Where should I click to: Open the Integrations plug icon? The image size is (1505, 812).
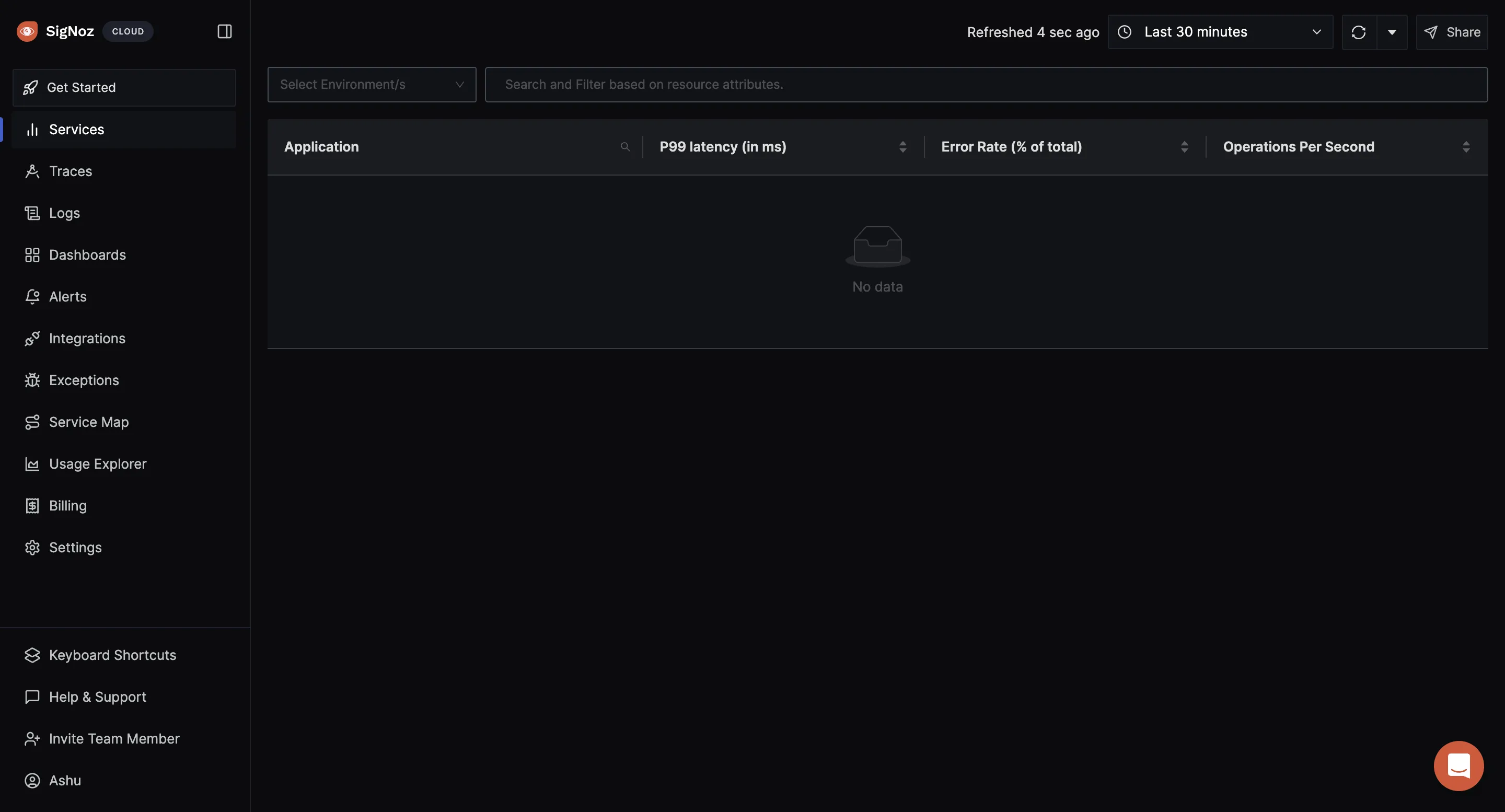click(x=32, y=338)
